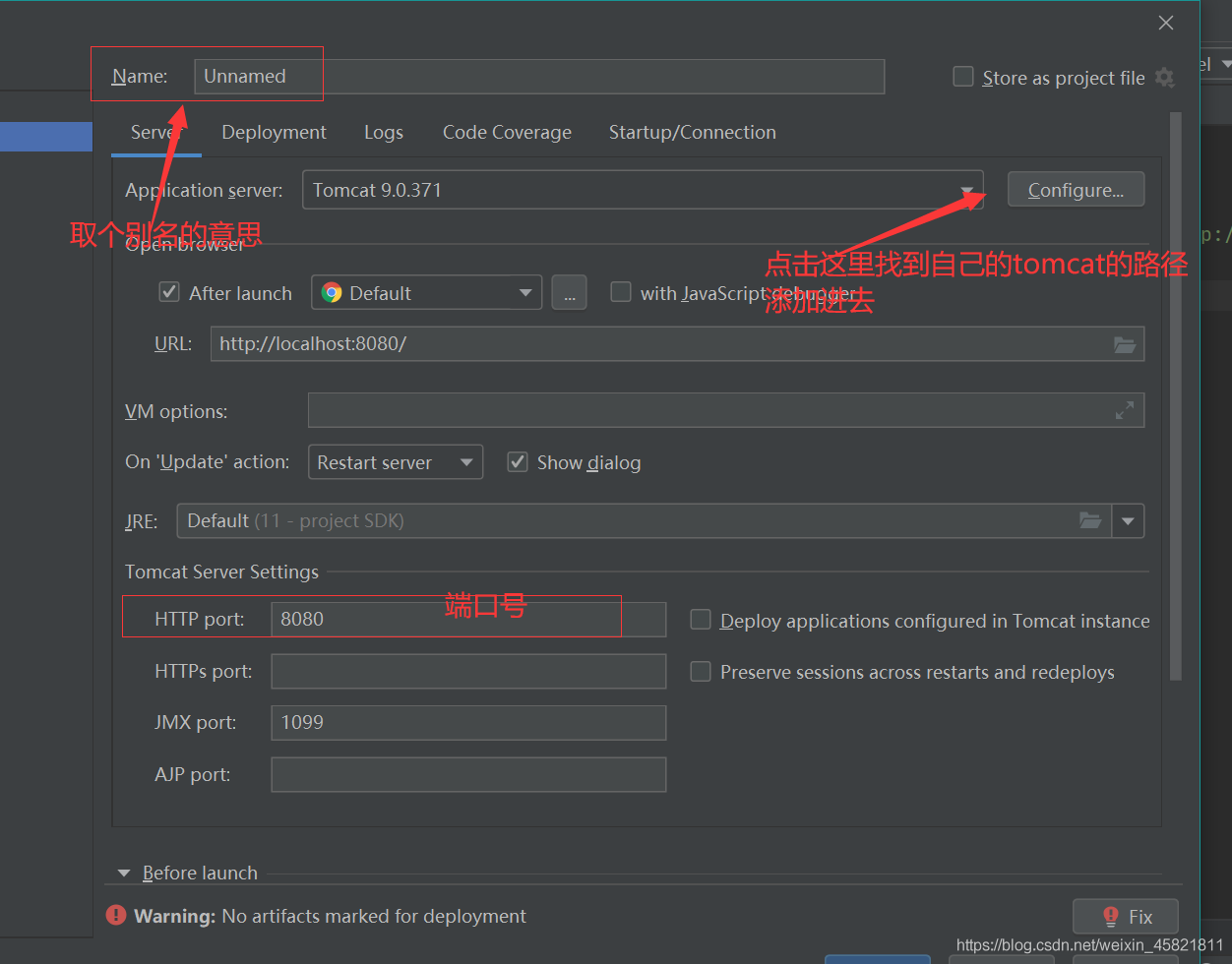Click the dialog vertical scrollbar
Viewport: 1232px width, 964px height.
[x=1175, y=395]
